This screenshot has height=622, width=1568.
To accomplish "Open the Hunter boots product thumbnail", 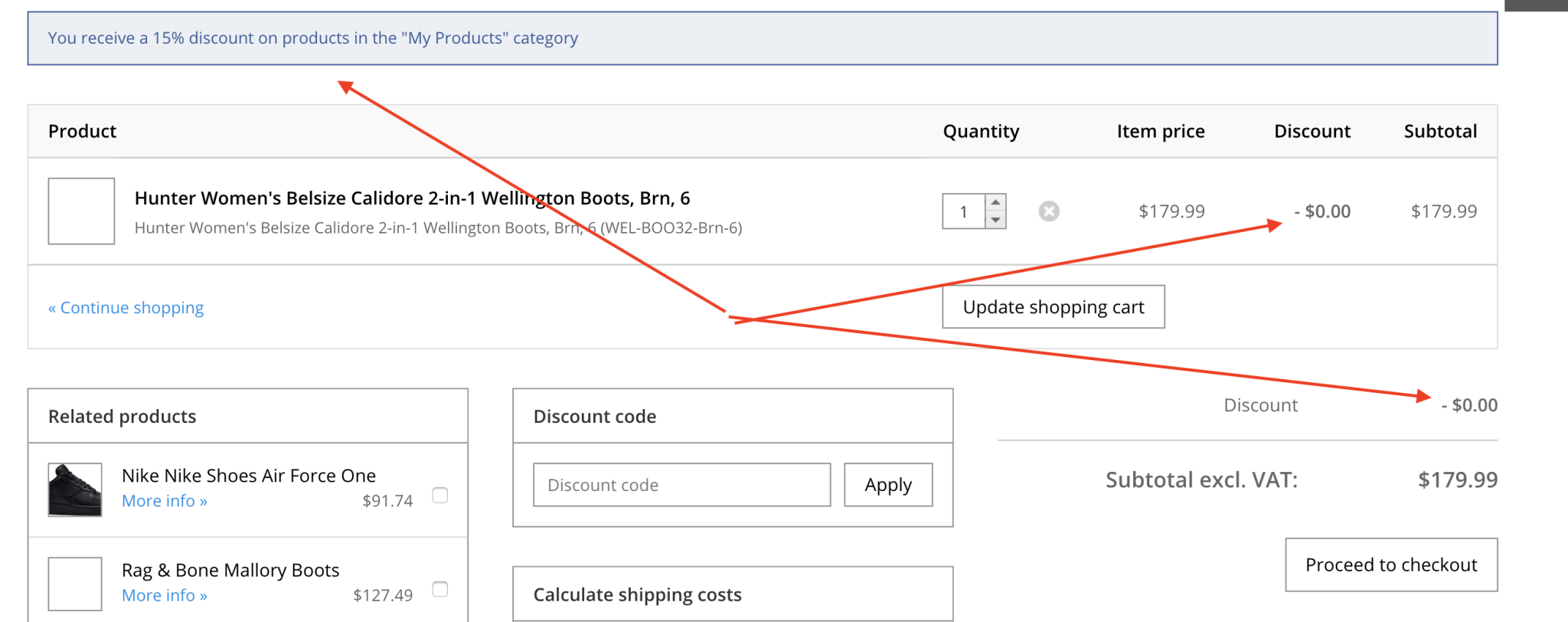I will pos(81,211).
